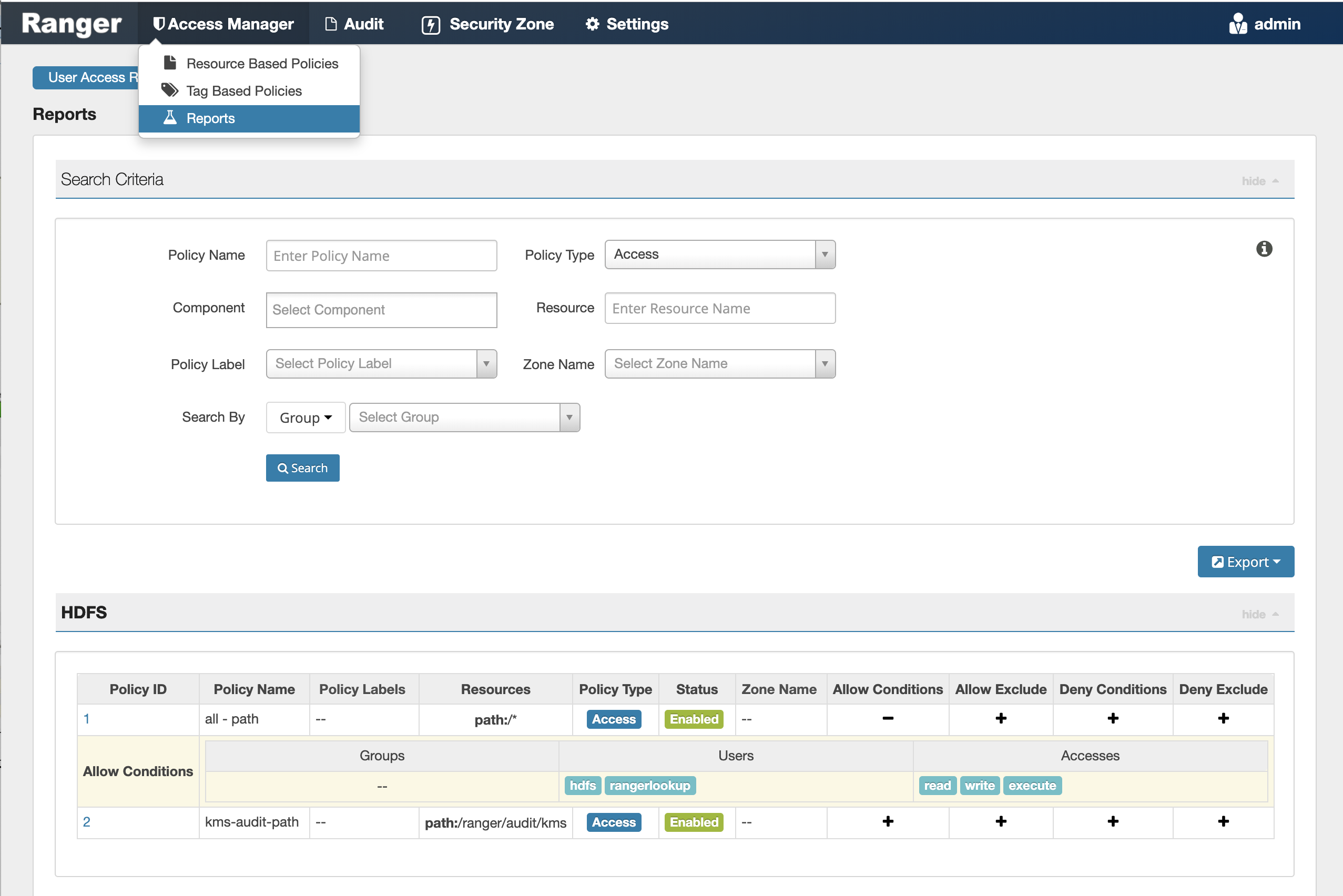
Task: Open Tag Based Policies
Action: coord(243,91)
